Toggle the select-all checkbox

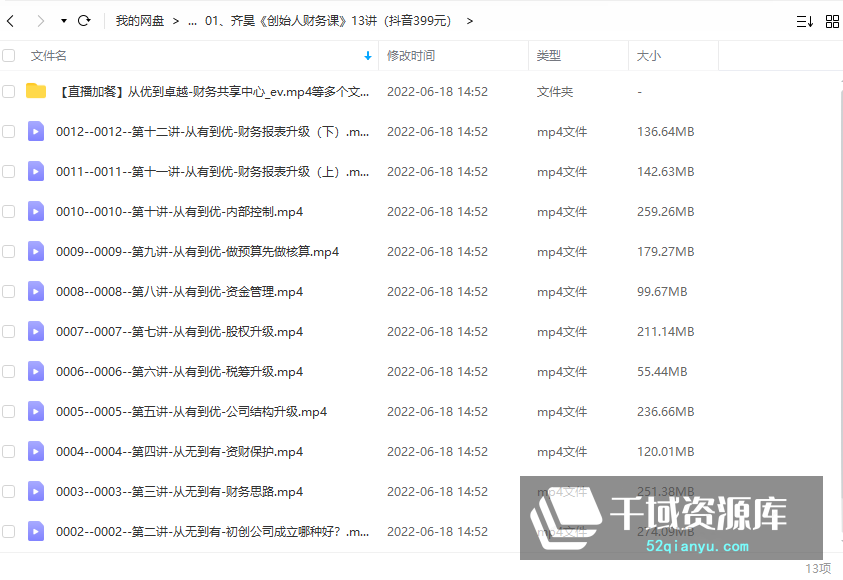pyautogui.click(x=9, y=55)
